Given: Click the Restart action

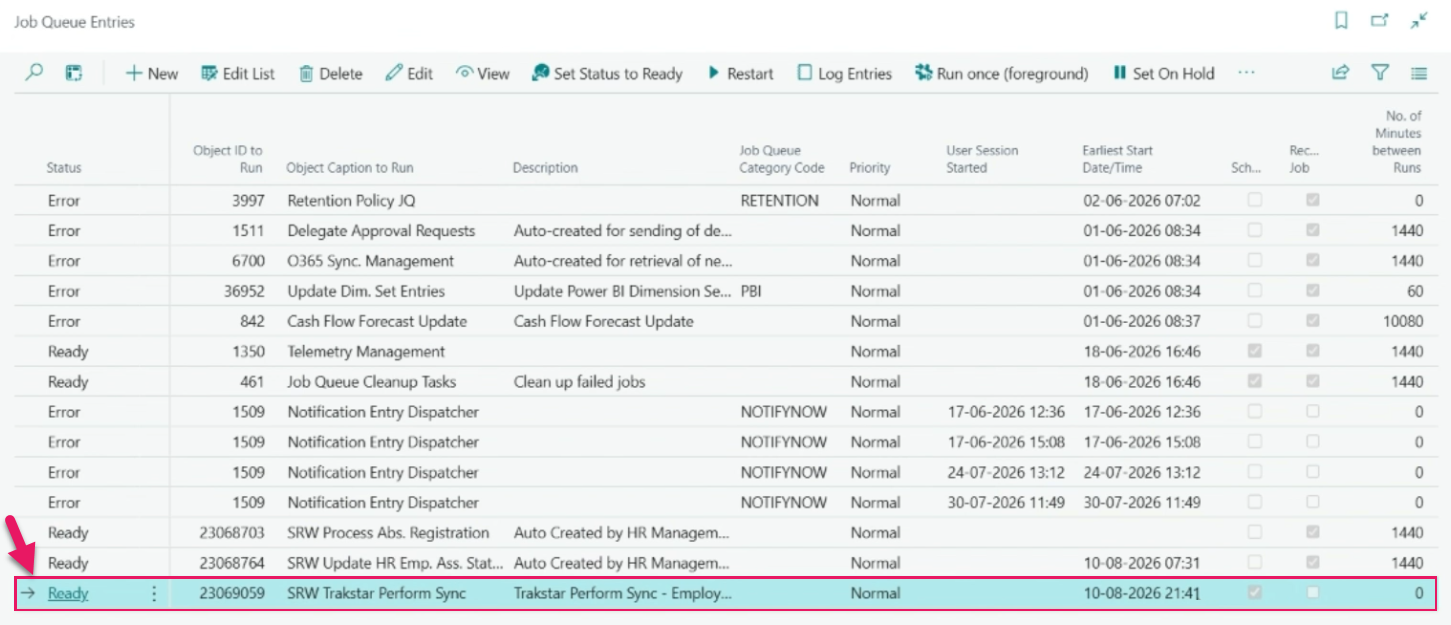Looking at the screenshot, I should [x=740, y=73].
